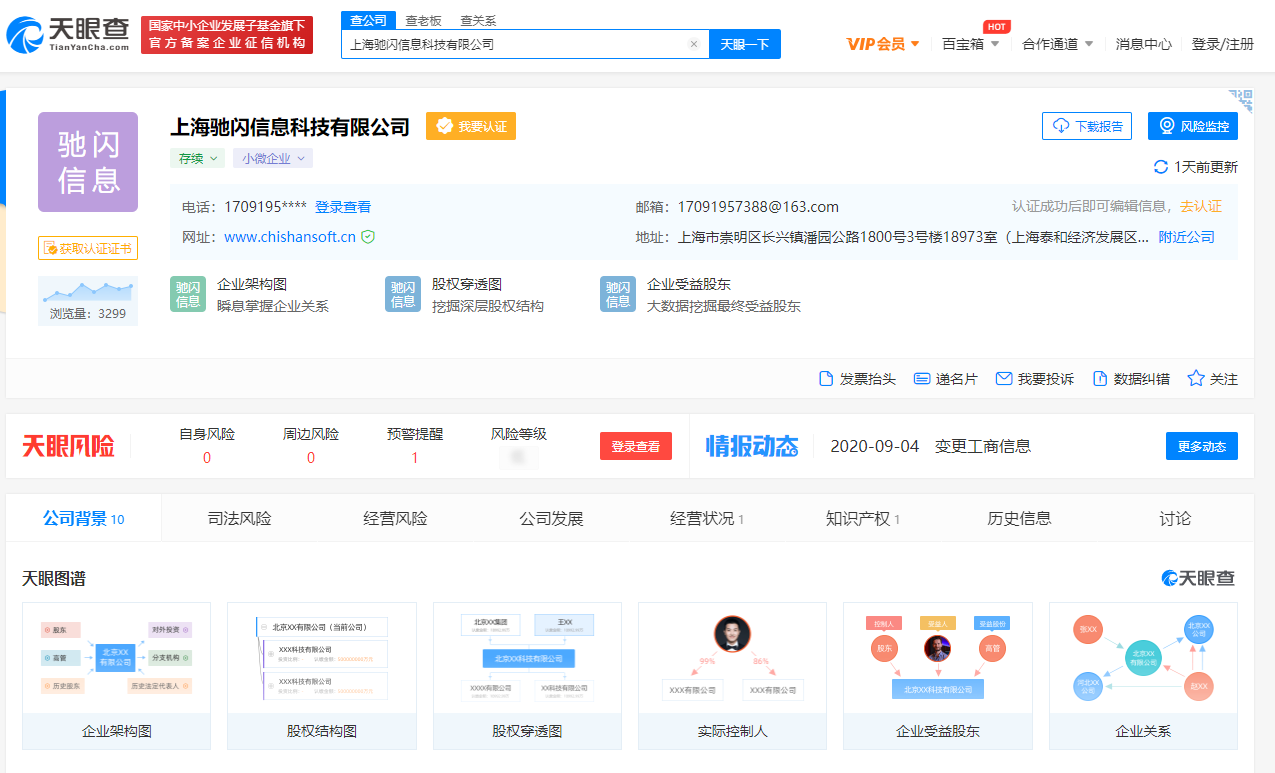Open the 发票抬头 invoice icon link
The image size is (1275, 773).
pos(826,379)
